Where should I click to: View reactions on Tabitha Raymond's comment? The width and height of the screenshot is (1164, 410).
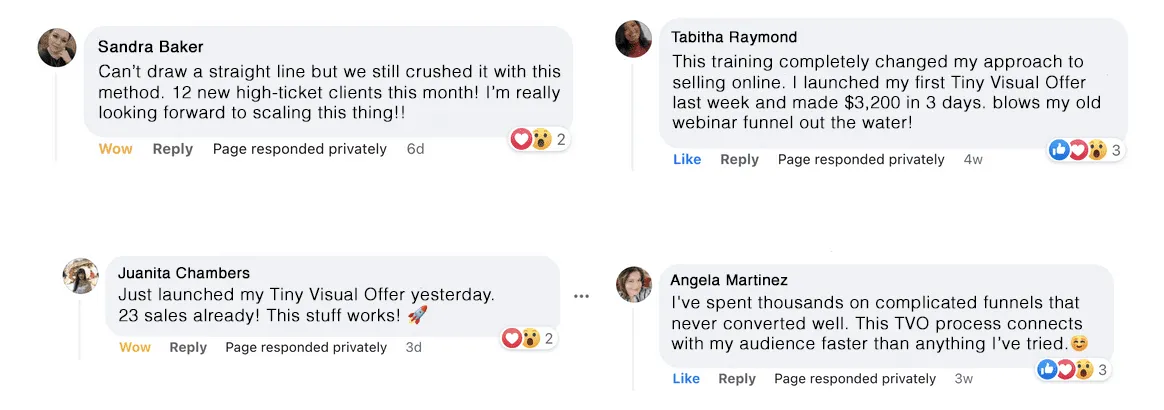click(1087, 150)
